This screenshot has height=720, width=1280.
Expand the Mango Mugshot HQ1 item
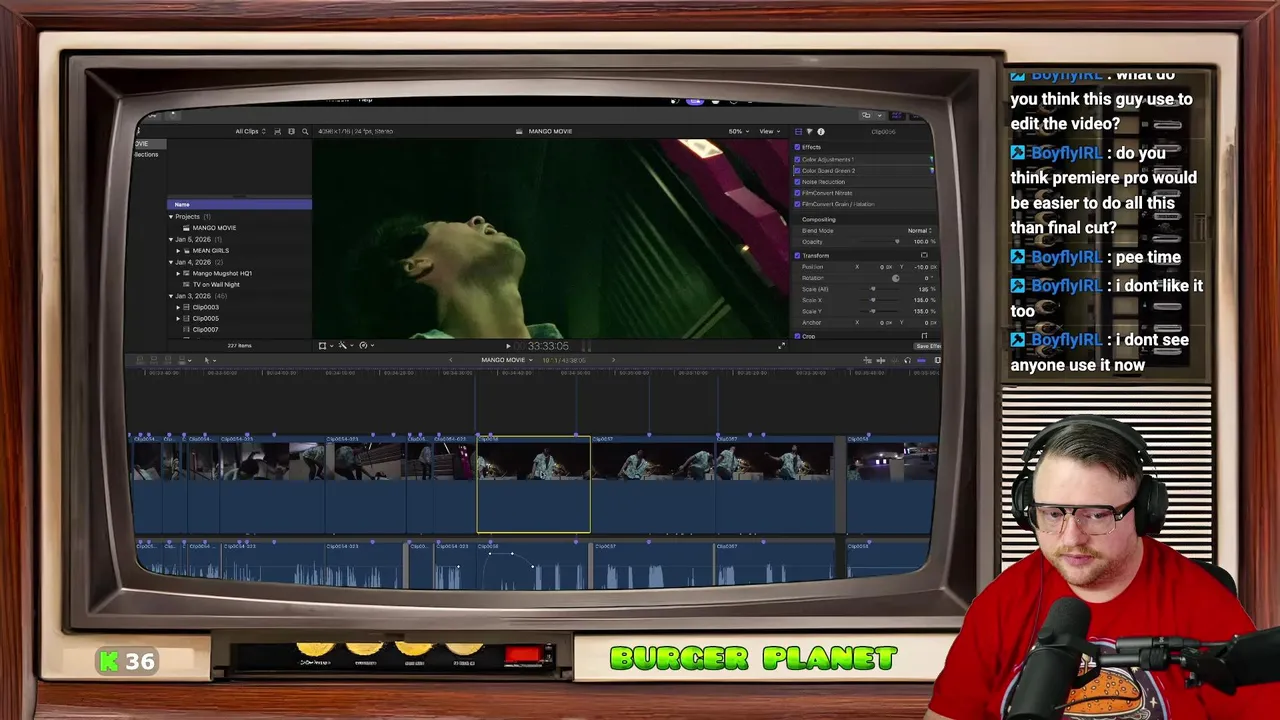(x=179, y=273)
